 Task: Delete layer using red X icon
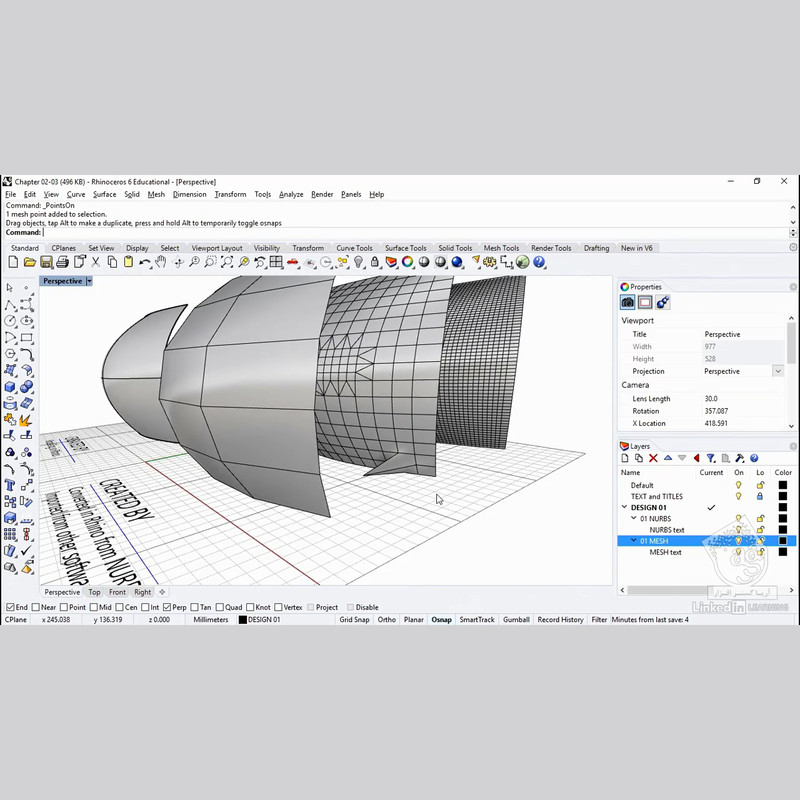click(654, 458)
